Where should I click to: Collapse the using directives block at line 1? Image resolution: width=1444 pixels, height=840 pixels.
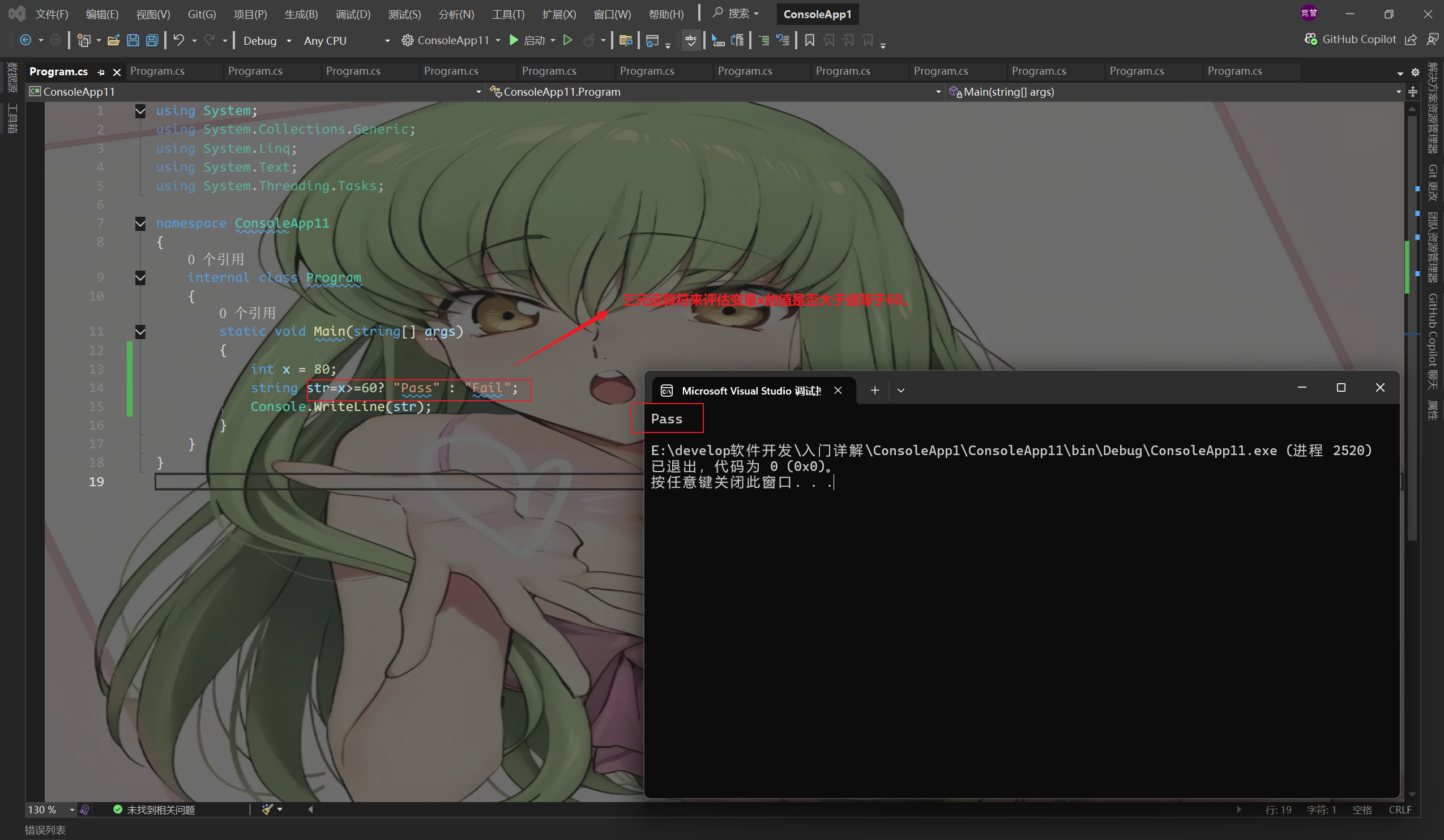click(x=140, y=111)
